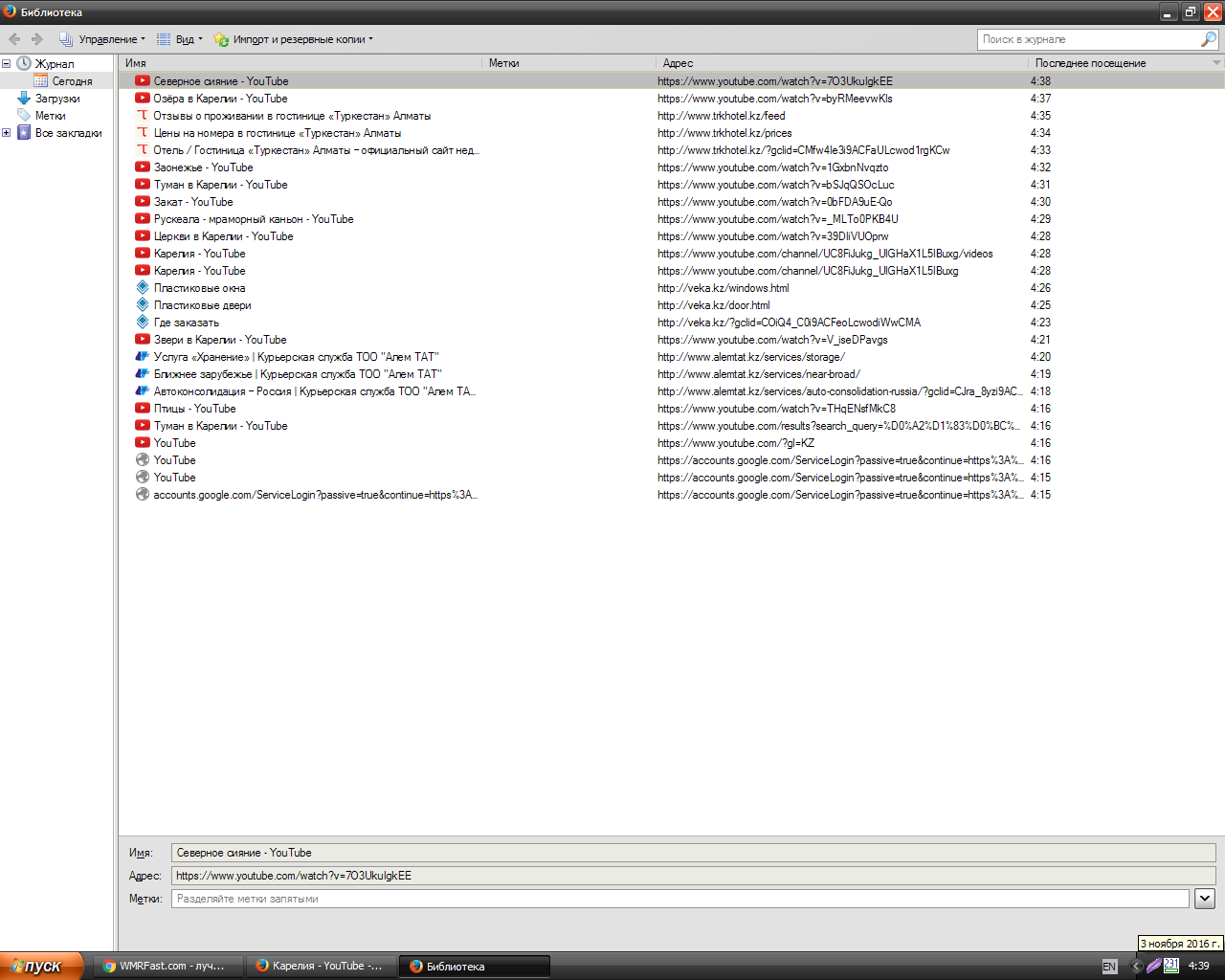Select address http://veka.kz/windows.html
Viewport: 1225px width, 980px height.
724,288
